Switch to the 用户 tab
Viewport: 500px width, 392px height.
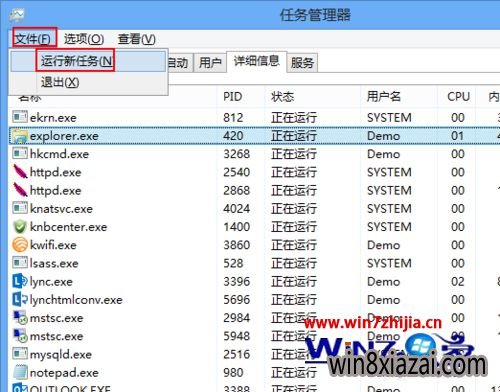click(x=210, y=63)
